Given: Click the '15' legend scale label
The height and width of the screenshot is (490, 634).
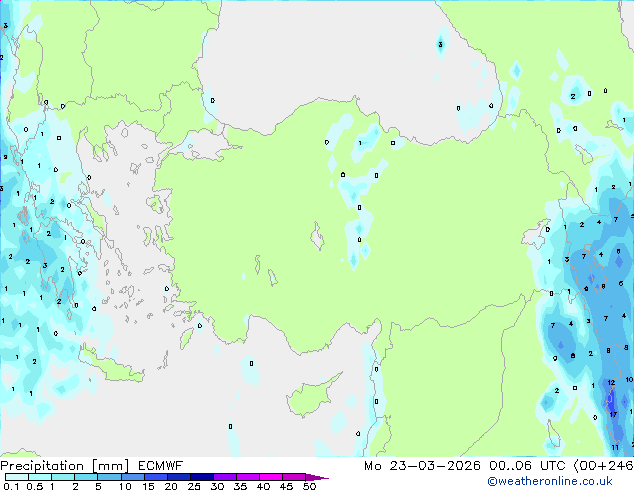Looking at the screenshot, I should (148, 486).
